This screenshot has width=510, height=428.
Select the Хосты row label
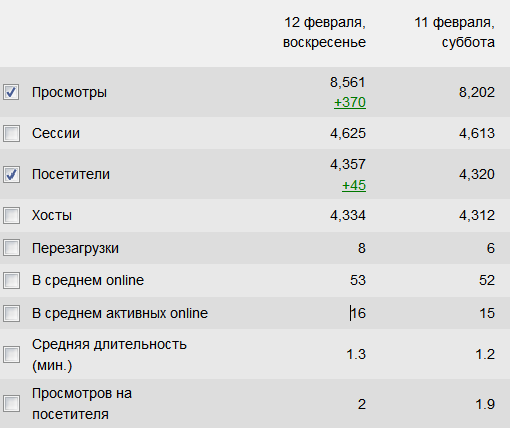coord(52,215)
